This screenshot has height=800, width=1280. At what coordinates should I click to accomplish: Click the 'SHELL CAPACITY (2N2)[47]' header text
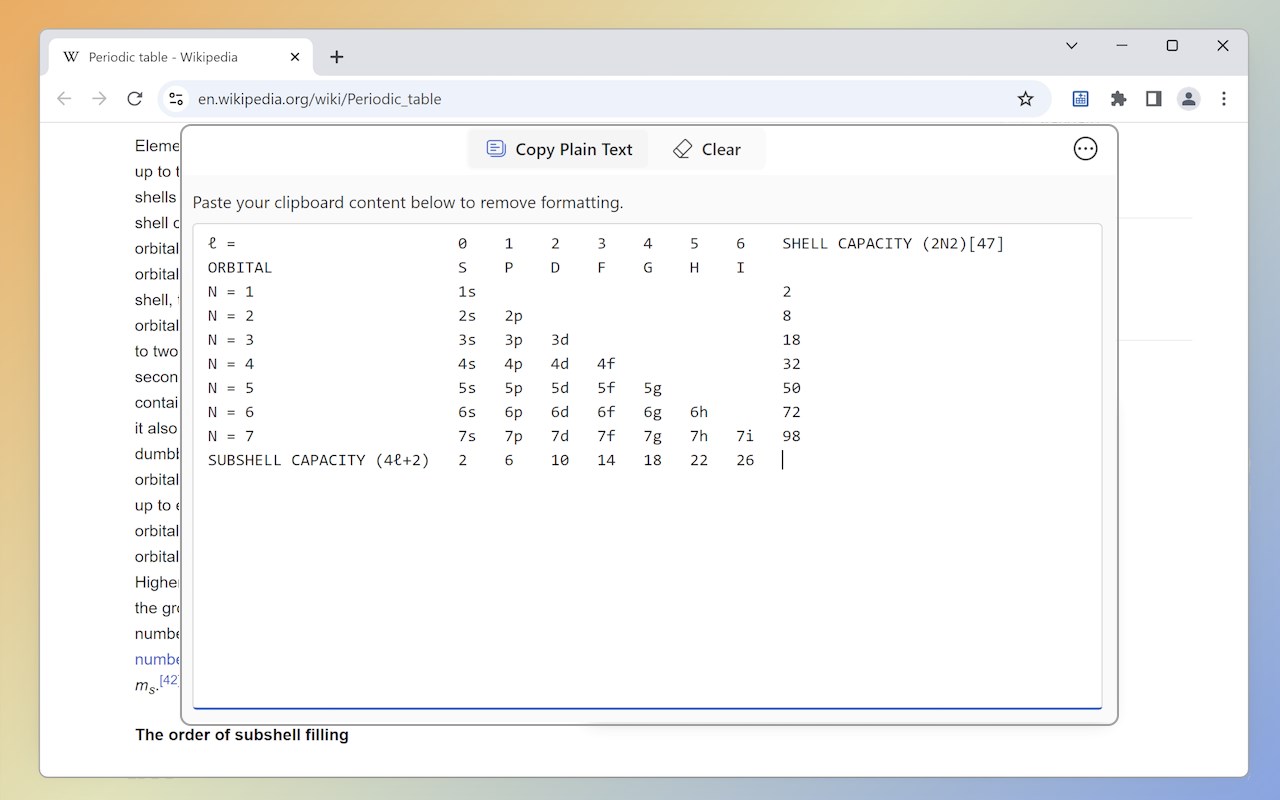pos(893,243)
